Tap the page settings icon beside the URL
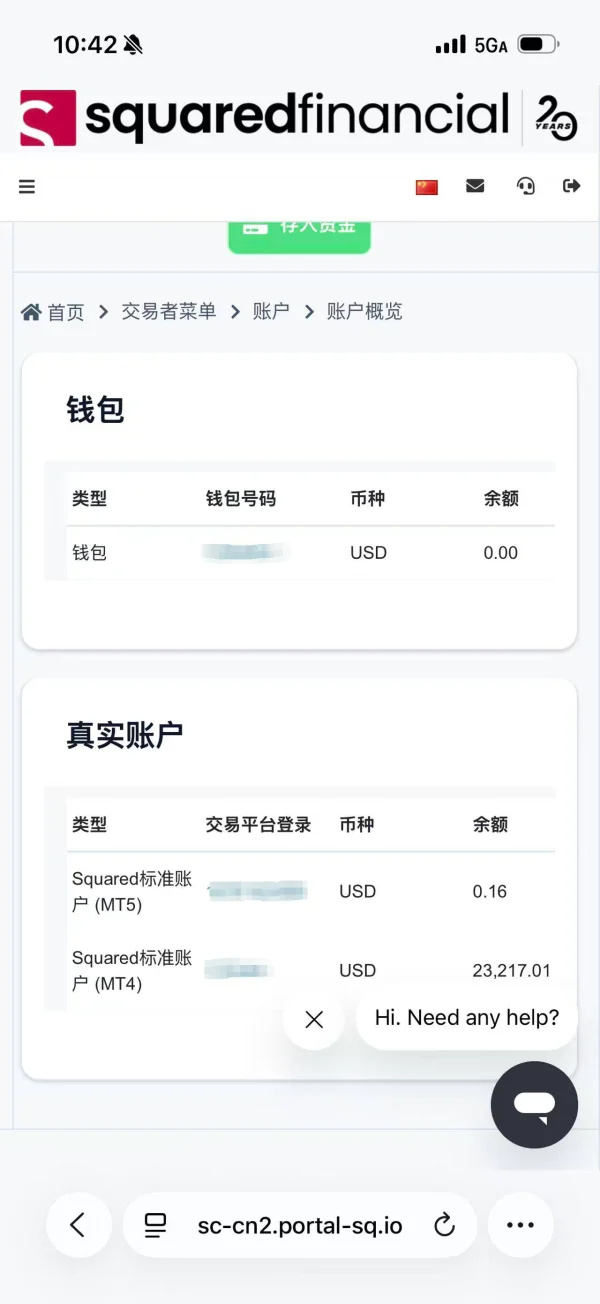The width and height of the screenshot is (600, 1304). pos(155,1225)
